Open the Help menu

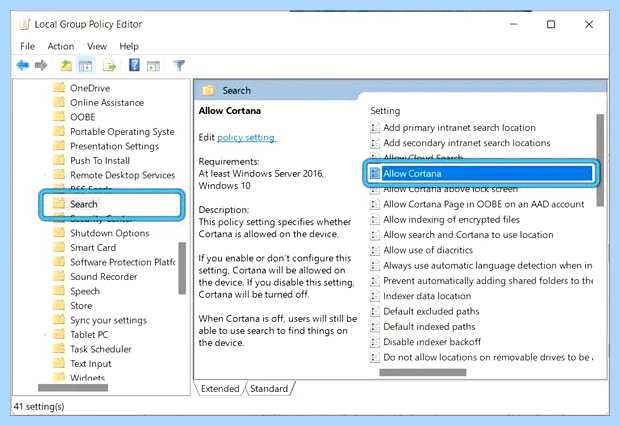[x=129, y=46]
